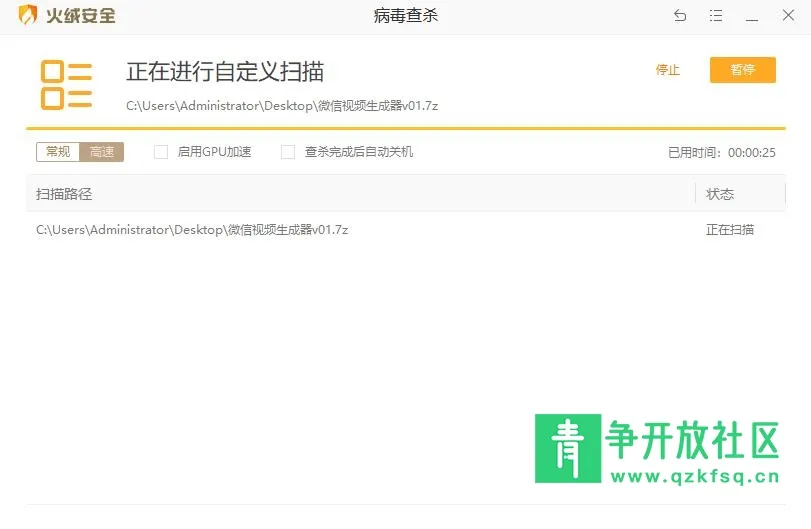Screen dimensions: 811x529
Task: Click the 病毒查杀 window title
Action: click(406, 16)
